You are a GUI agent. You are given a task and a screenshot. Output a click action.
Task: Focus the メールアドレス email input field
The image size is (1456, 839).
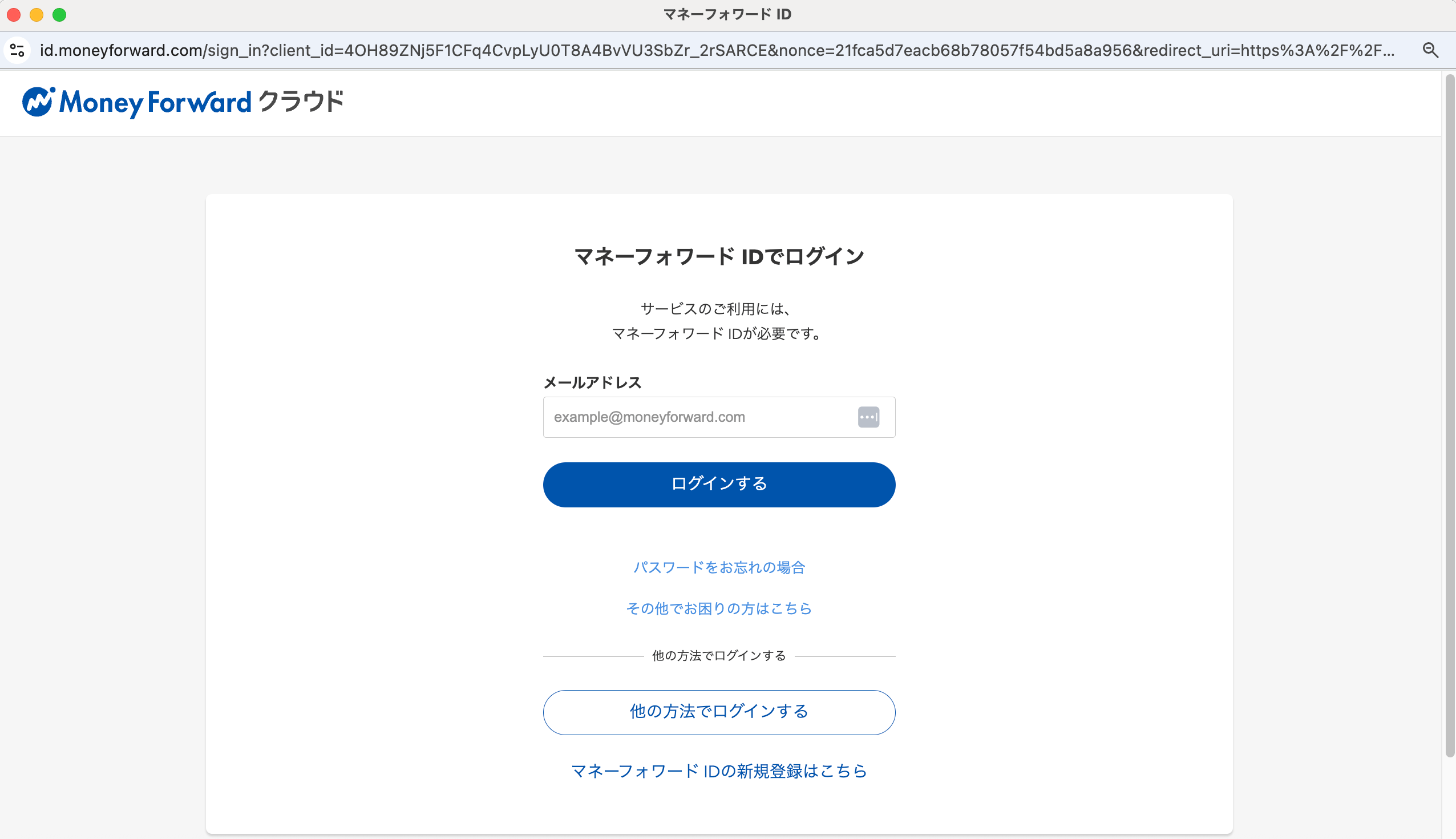[719, 417]
